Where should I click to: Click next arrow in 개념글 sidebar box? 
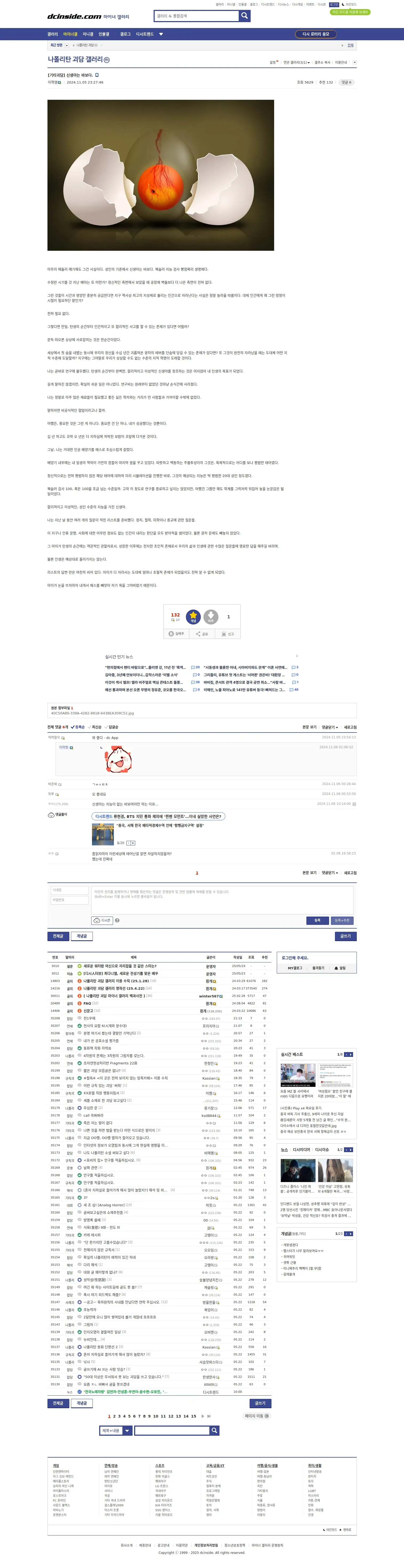351,1234
